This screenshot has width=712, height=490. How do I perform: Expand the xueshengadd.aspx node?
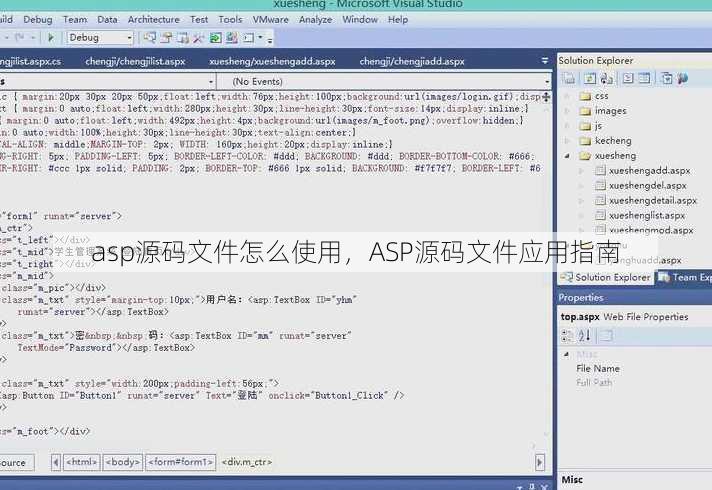[581, 171]
